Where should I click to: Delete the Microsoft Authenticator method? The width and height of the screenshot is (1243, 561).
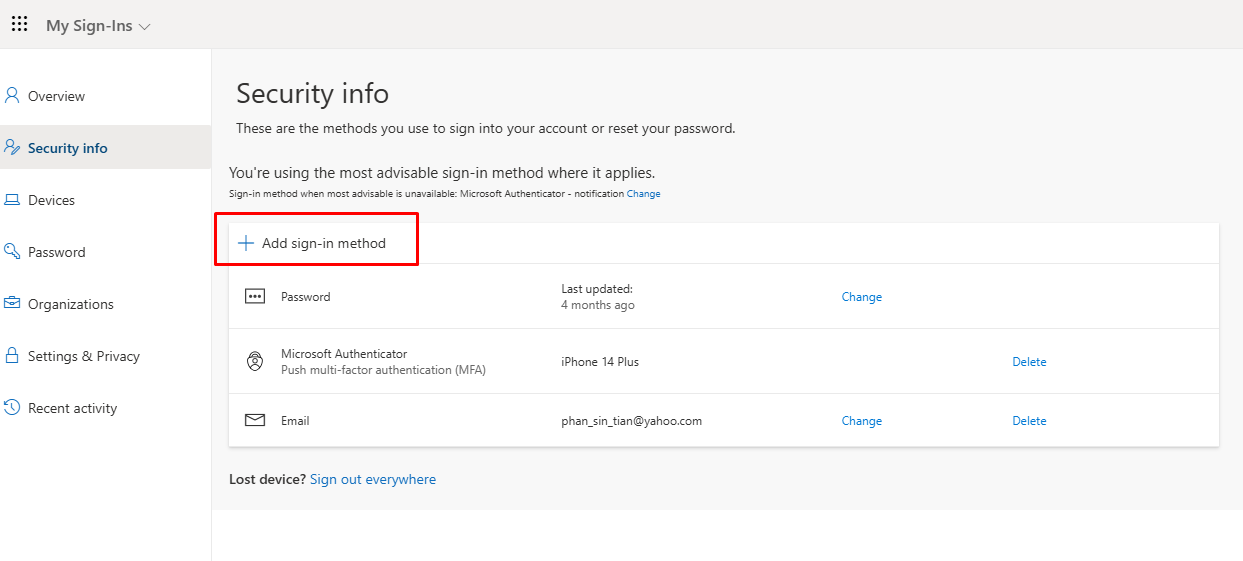(1029, 362)
